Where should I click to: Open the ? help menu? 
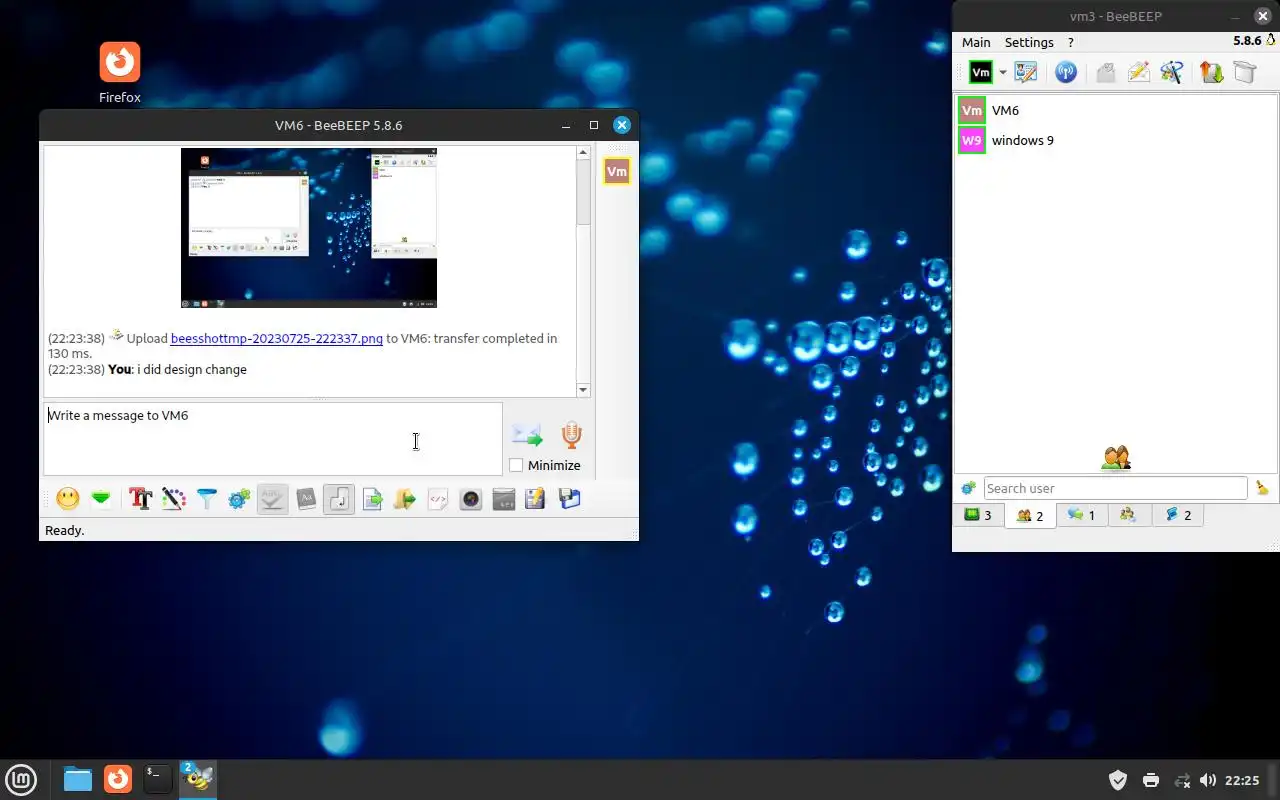(1070, 42)
